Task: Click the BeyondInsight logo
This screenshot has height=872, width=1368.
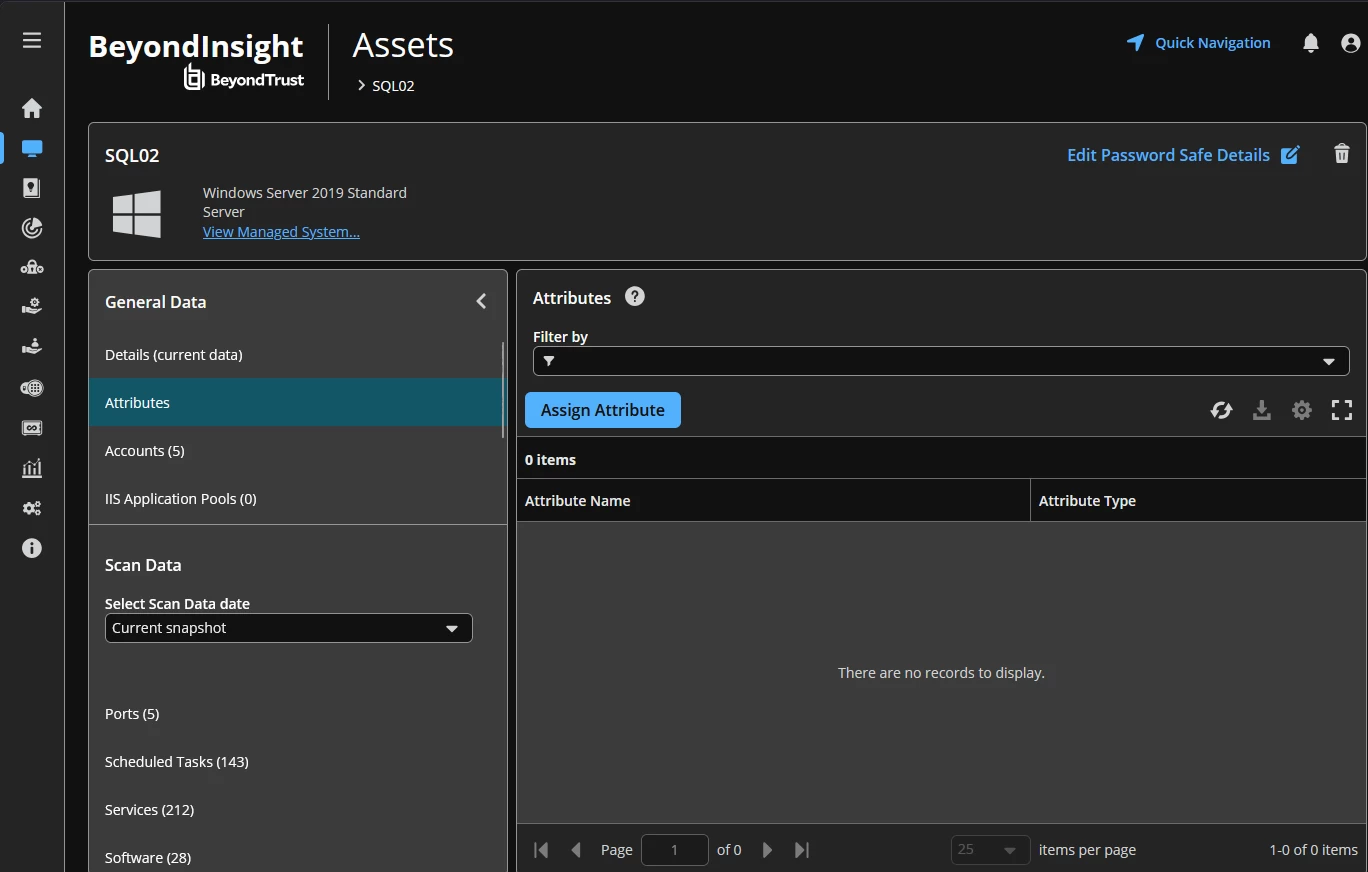Action: pyautogui.click(x=196, y=61)
